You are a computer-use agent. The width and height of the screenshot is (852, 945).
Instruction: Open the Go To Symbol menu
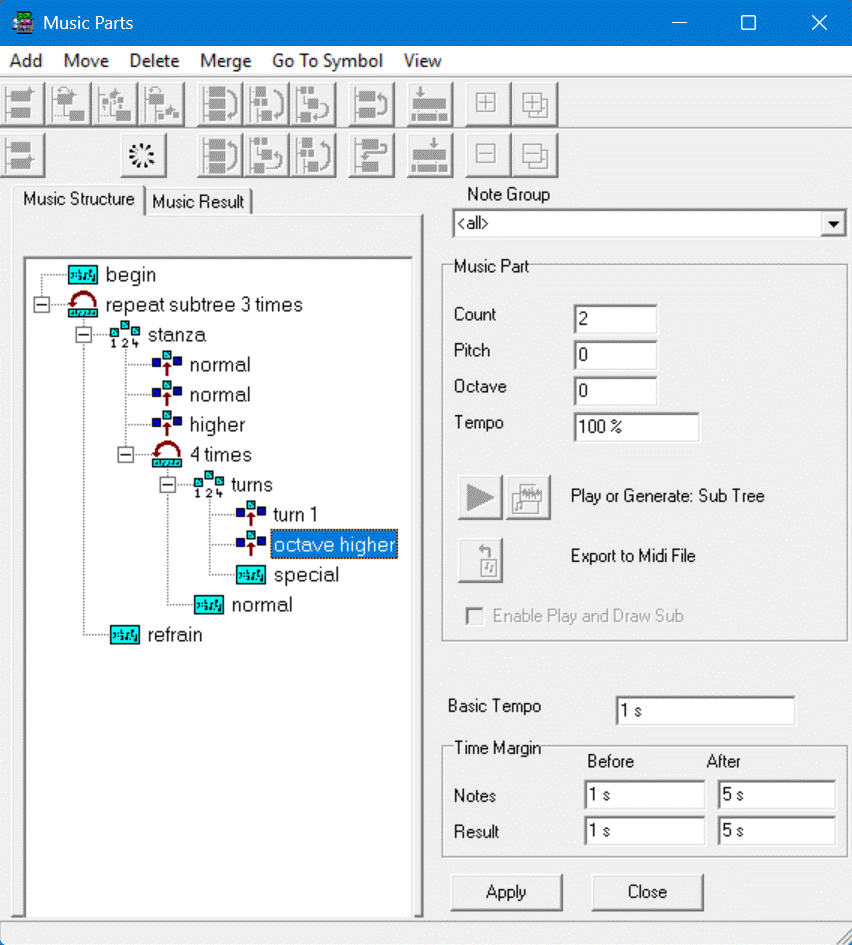click(x=327, y=61)
